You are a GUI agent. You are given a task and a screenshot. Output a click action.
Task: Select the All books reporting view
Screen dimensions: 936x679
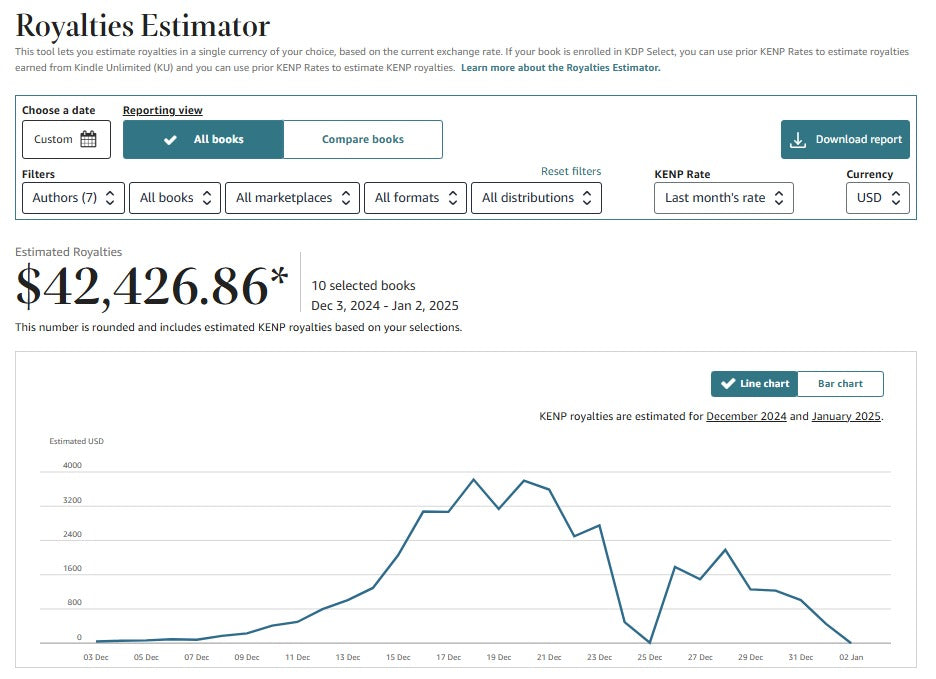click(x=204, y=140)
